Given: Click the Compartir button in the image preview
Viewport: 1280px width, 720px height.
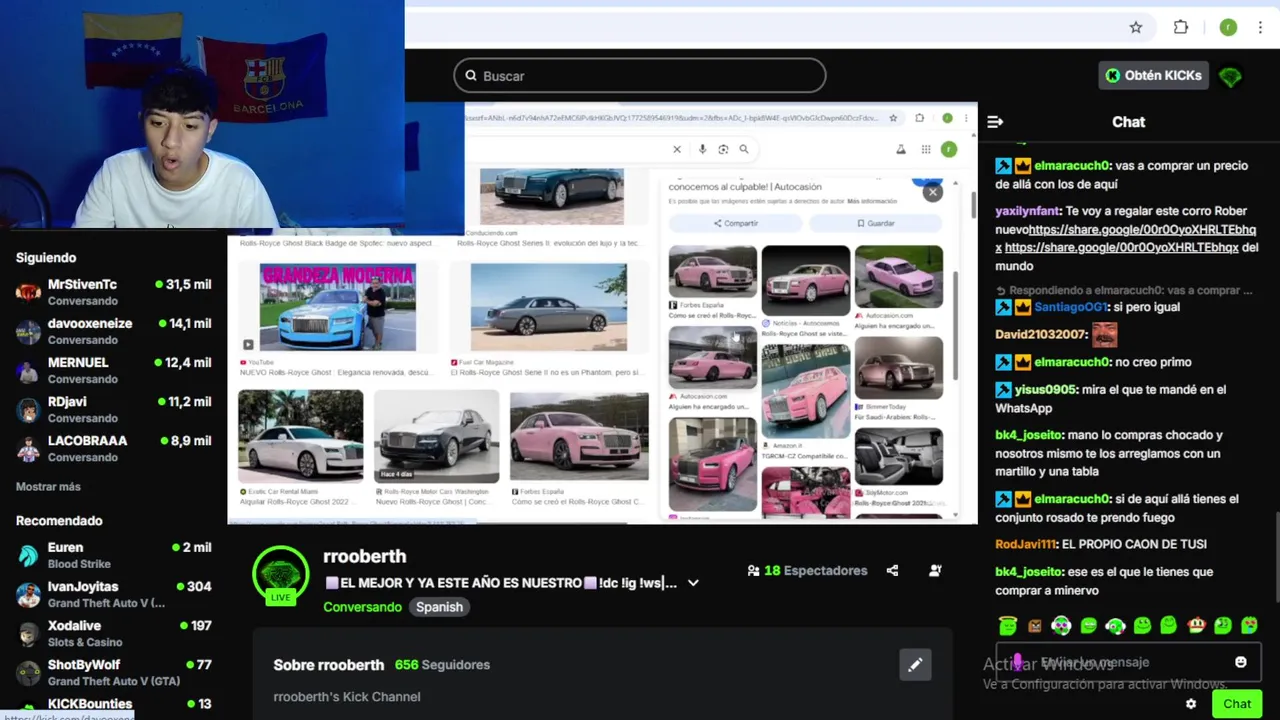Looking at the screenshot, I should pos(735,223).
